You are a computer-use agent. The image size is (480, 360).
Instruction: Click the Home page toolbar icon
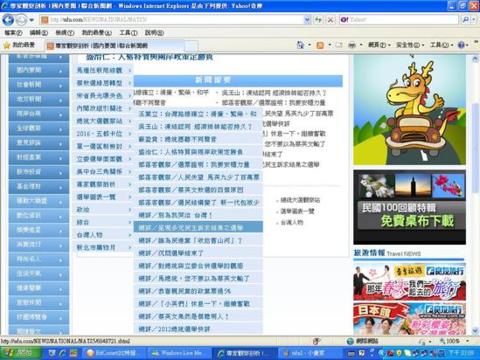(300, 45)
